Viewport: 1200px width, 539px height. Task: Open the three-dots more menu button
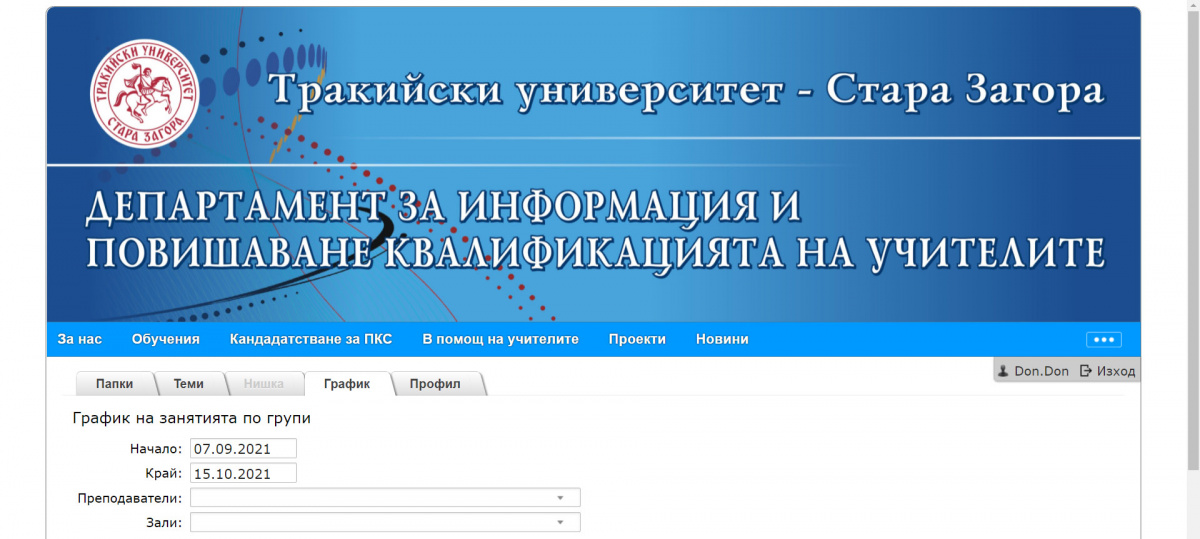1104,339
